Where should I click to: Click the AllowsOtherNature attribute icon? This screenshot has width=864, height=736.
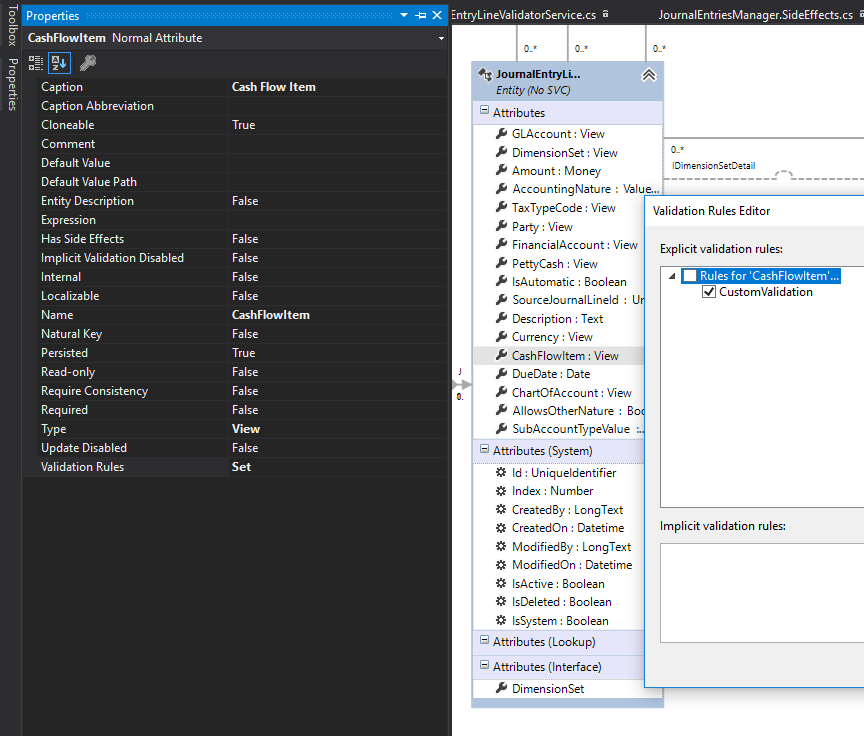coord(501,410)
